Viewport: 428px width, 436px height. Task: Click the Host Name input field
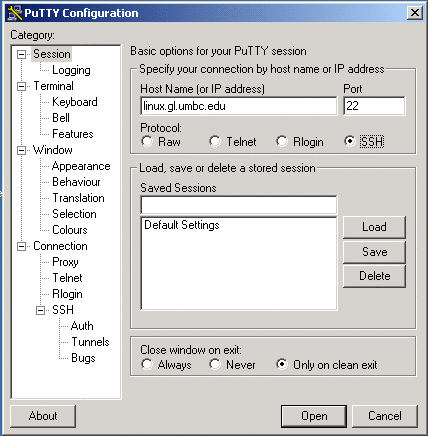pyautogui.click(x=239, y=106)
